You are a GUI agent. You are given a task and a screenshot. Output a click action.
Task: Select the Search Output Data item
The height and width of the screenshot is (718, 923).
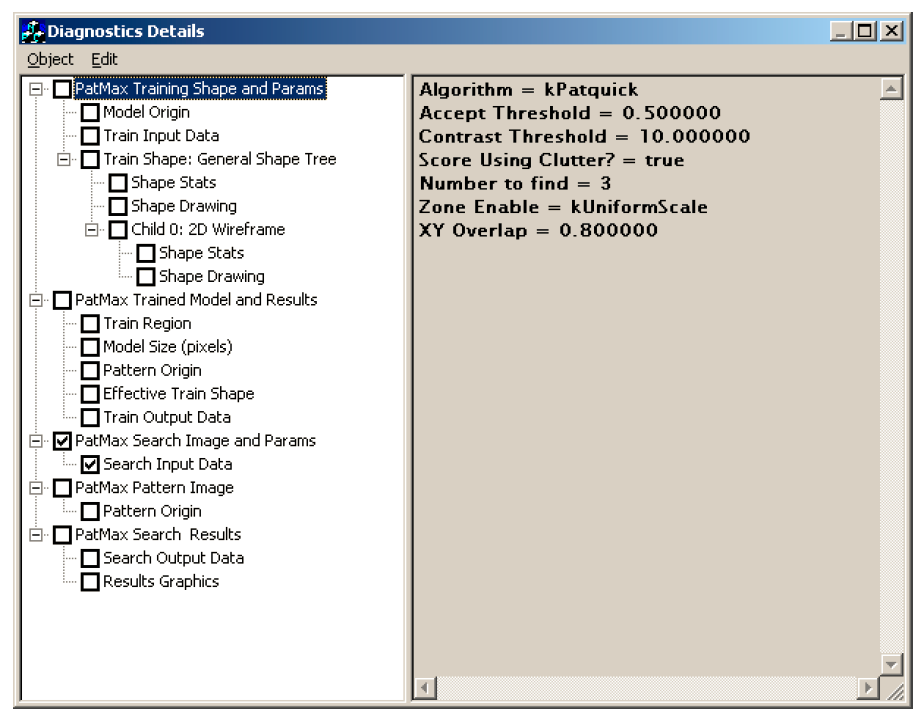[x=173, y=558]
